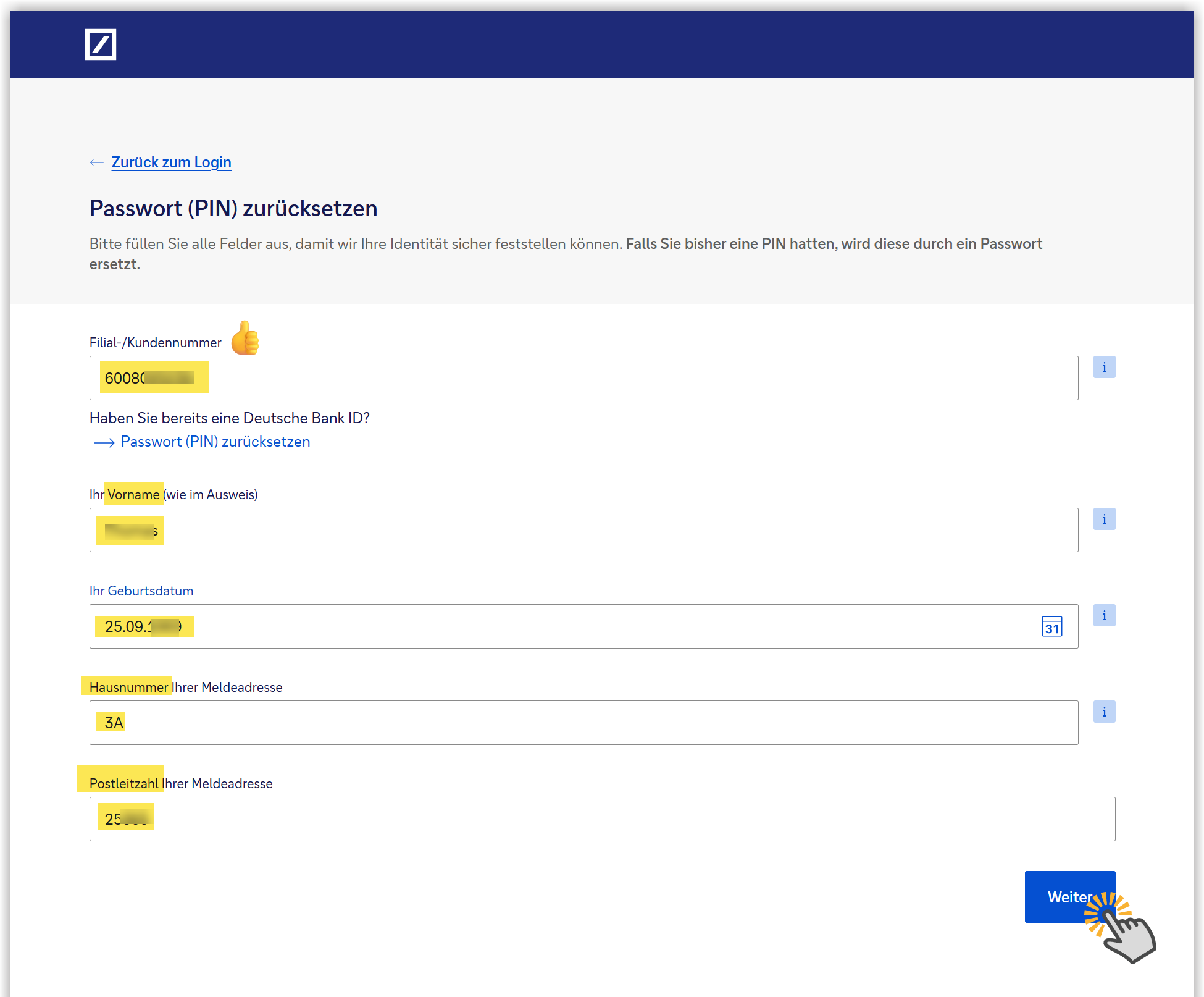1204x997 pixels.
Task: Open the Passwort (PIN) zurücksetzen link
Action: coord(215,442)
